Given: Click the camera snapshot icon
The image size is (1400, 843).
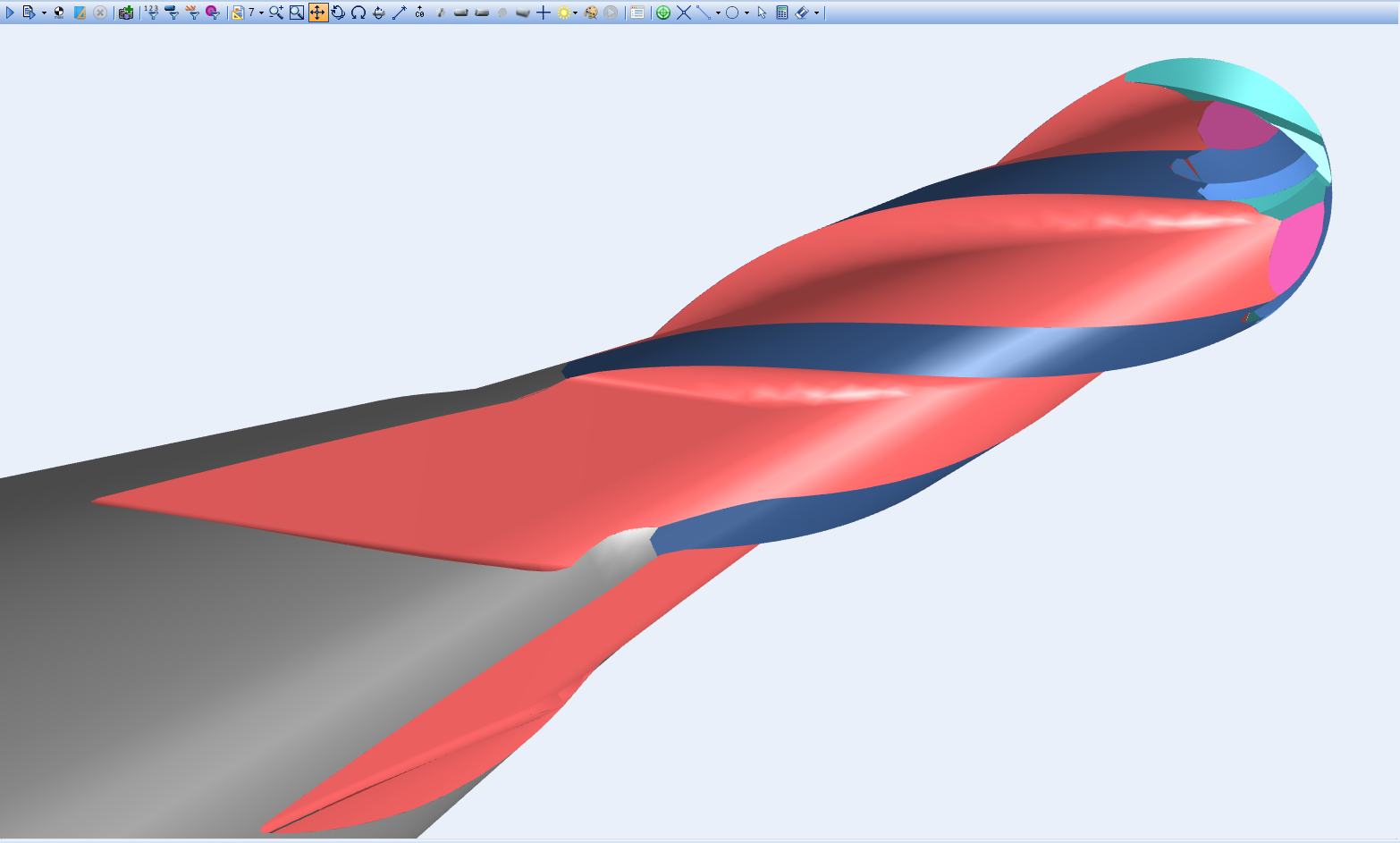Looking at the screenshot, I should click(x=126, y=13).
